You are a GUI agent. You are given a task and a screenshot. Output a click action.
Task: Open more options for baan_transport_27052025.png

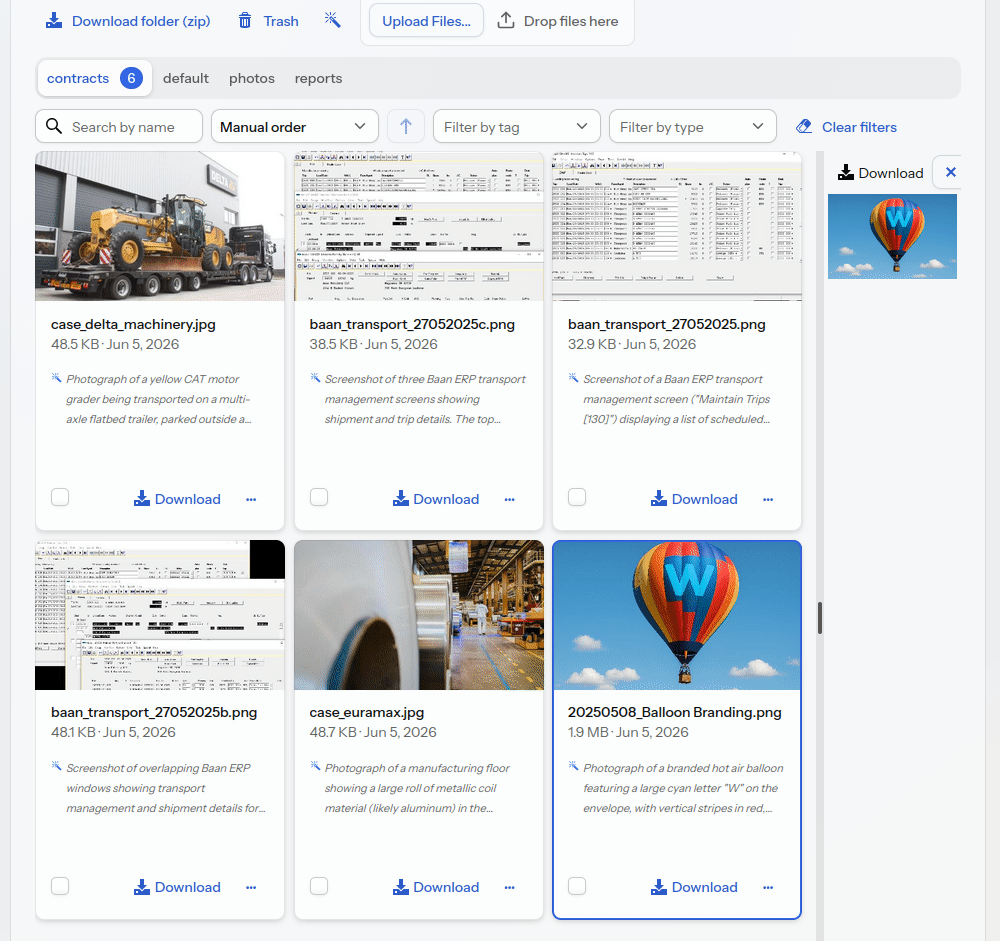(x=768, y=500)
